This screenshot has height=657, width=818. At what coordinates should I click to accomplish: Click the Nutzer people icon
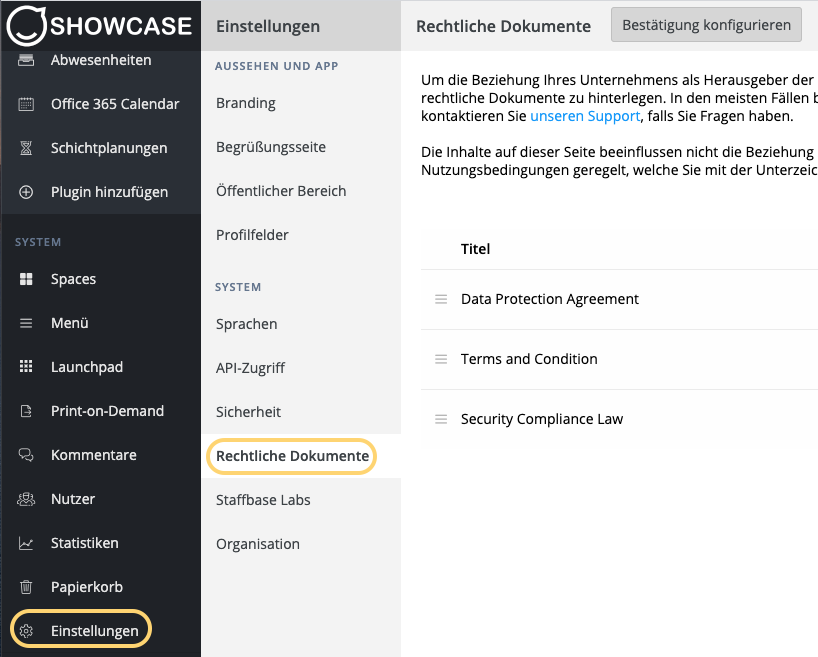coord(26,499)
